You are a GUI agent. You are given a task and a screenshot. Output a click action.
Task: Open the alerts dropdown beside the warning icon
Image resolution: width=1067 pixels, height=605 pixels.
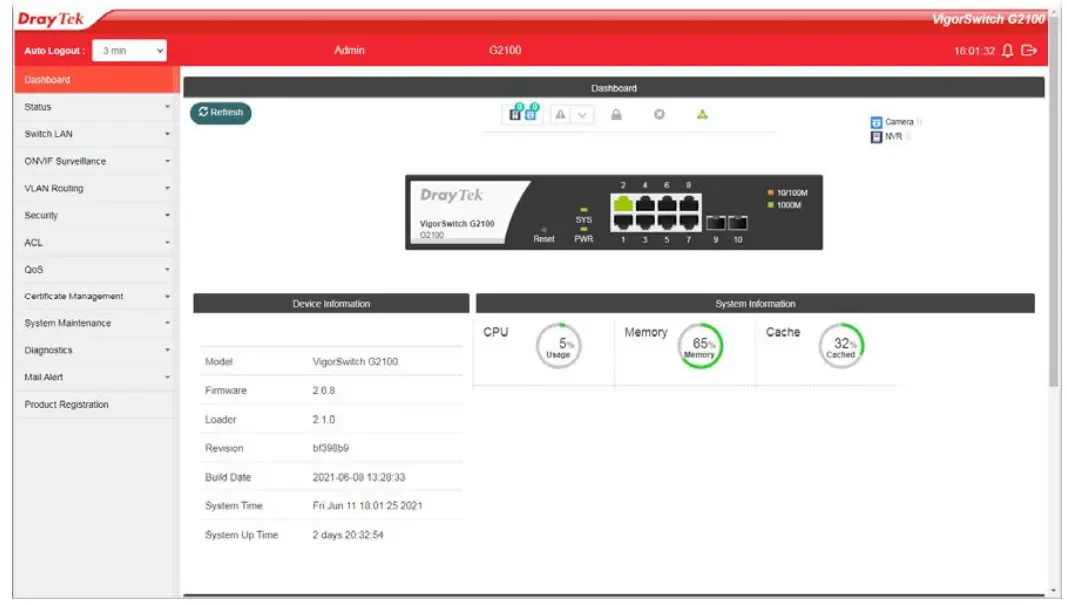582,115
